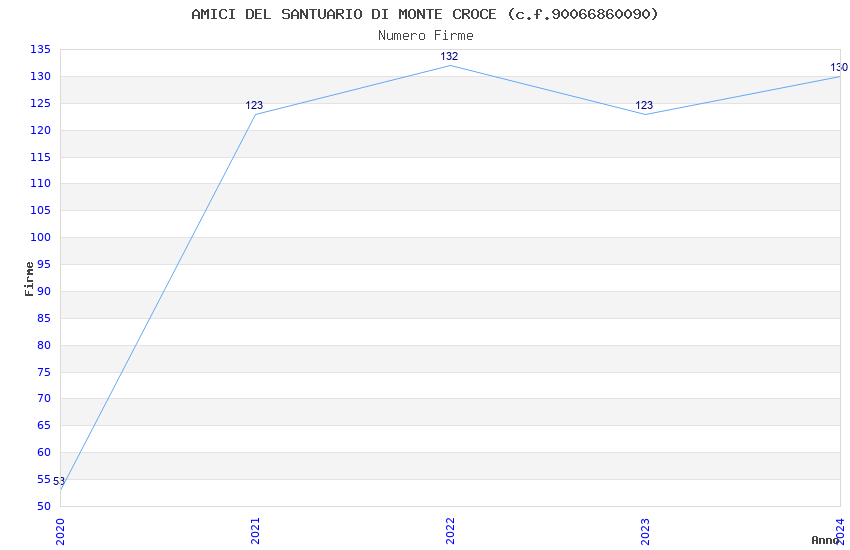Click the y-axis title Firme
Screen dimensions: 850x550
coord(29,279)
